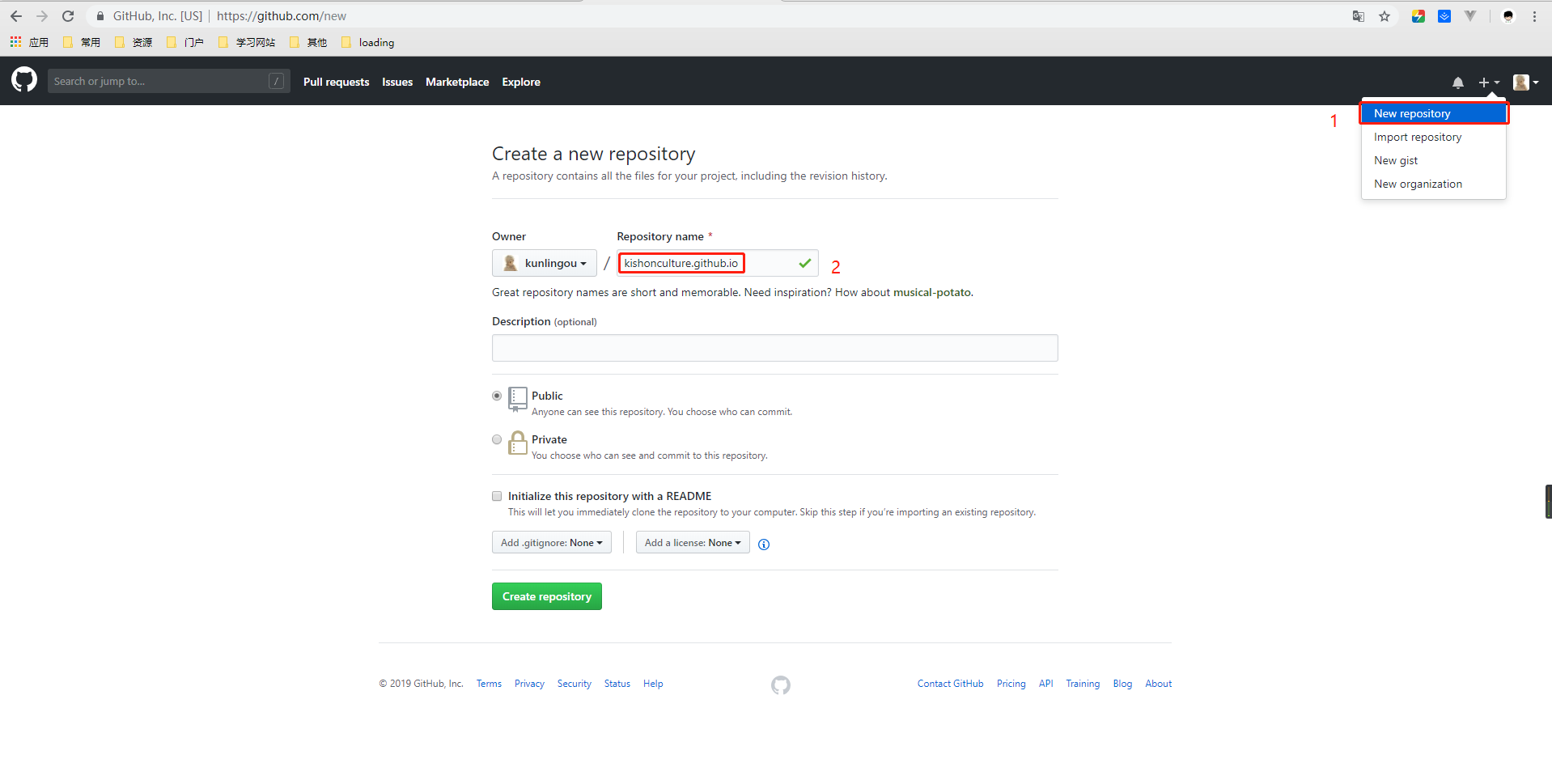Click the GitHub Octocat logo in header
1552x784 pixels.
[x=24, y=80]
